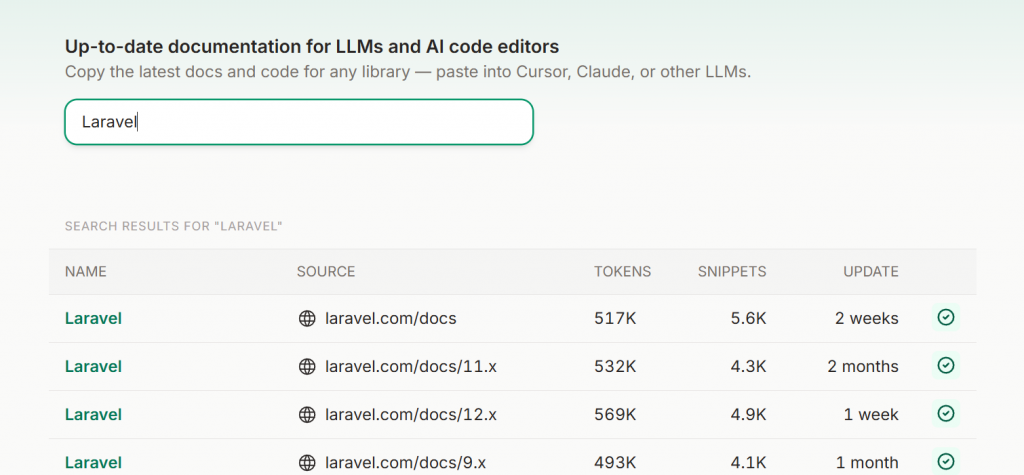Click the globe icon beside laravel.com/docs/12.x
Viewport: 1024px width, 475px height.
pyautogui.click(x=307, y=415)
